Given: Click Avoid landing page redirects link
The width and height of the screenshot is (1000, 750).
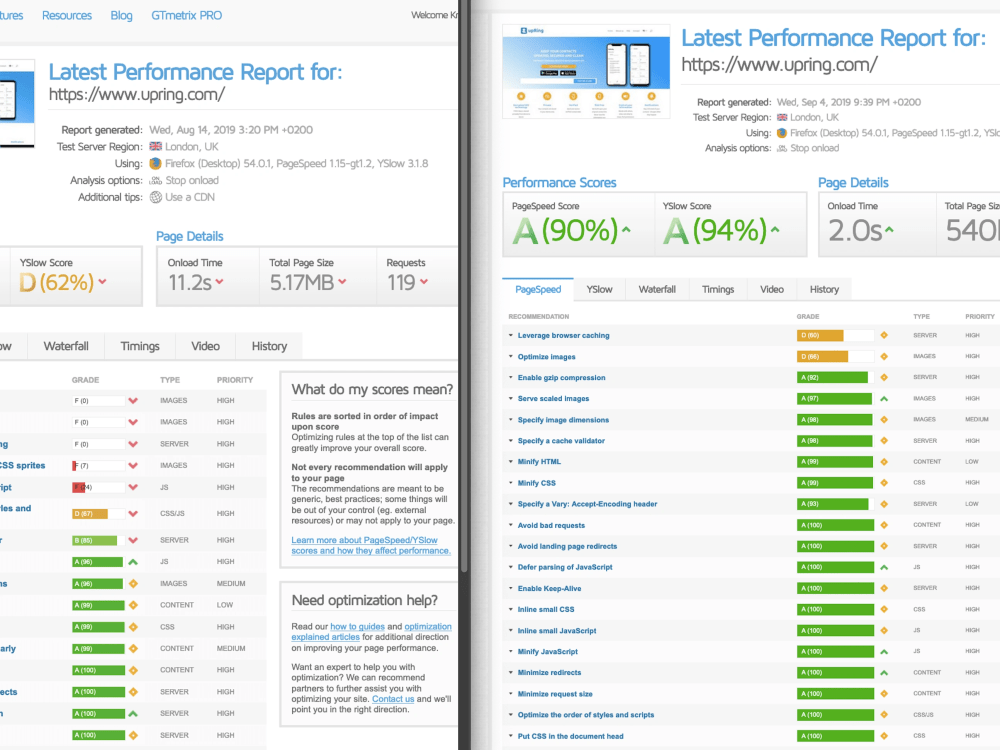Looking at the screenshot, I should 568,547.
